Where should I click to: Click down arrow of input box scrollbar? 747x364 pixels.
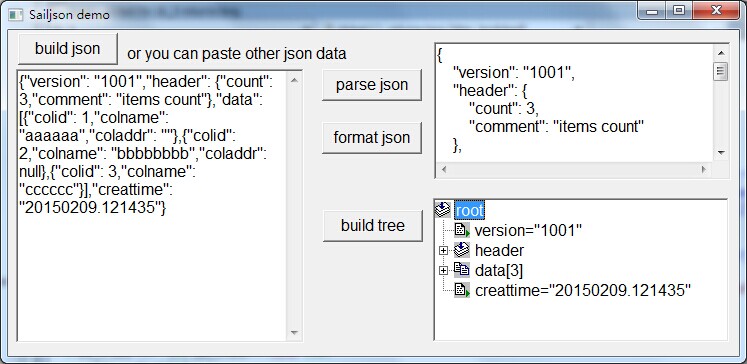(294, 333)
